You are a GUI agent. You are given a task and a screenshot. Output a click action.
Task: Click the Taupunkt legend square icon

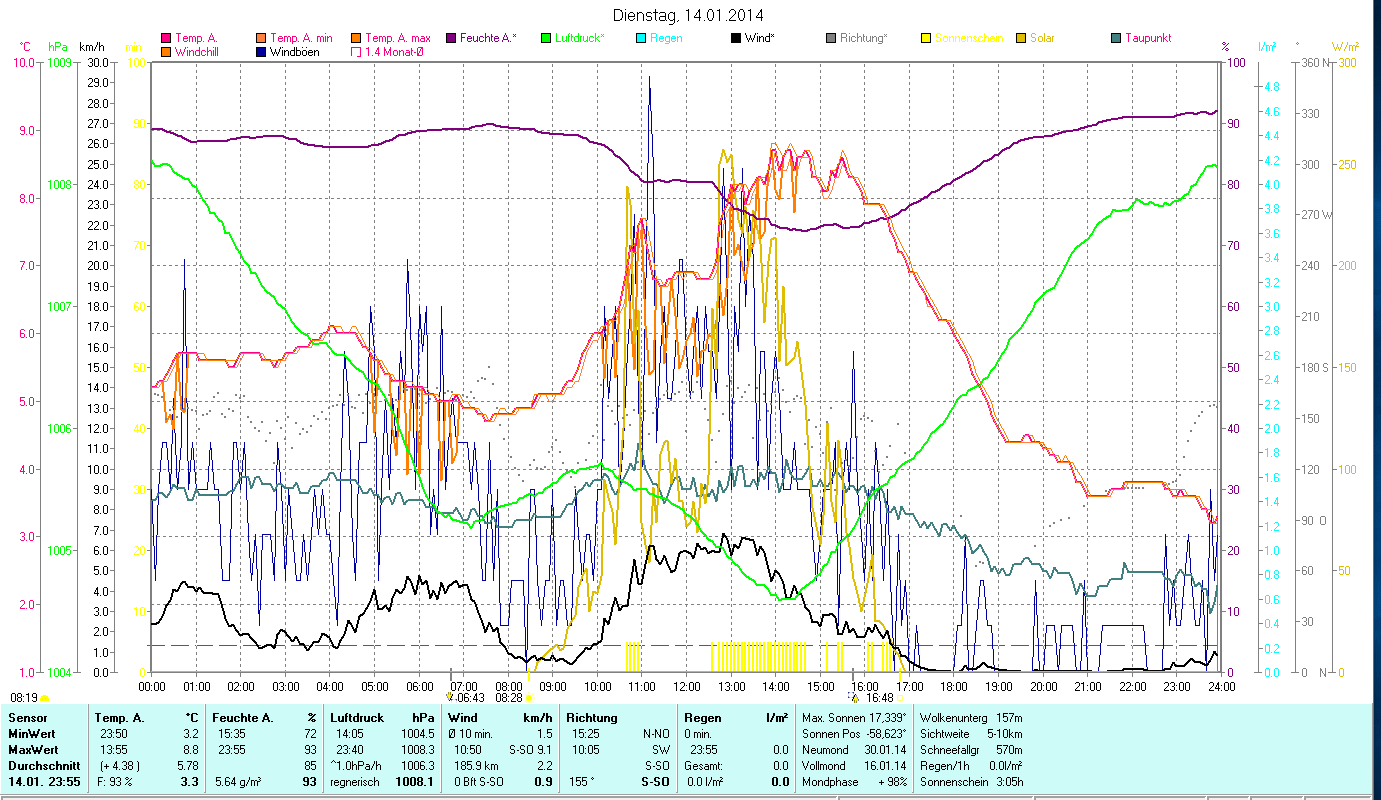point(1116,39)
